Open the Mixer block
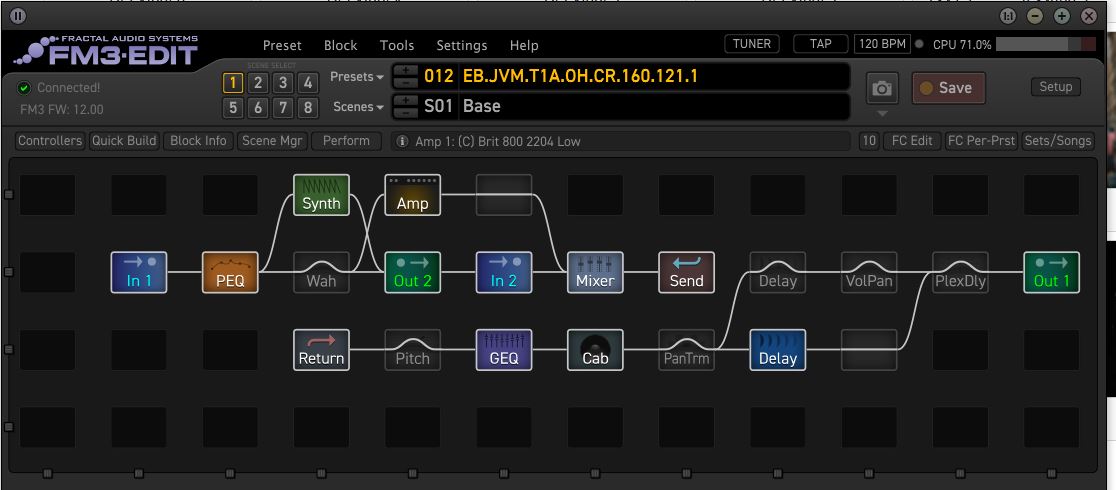The width and height of the screenshot is (1116, 490). point(595,272)
